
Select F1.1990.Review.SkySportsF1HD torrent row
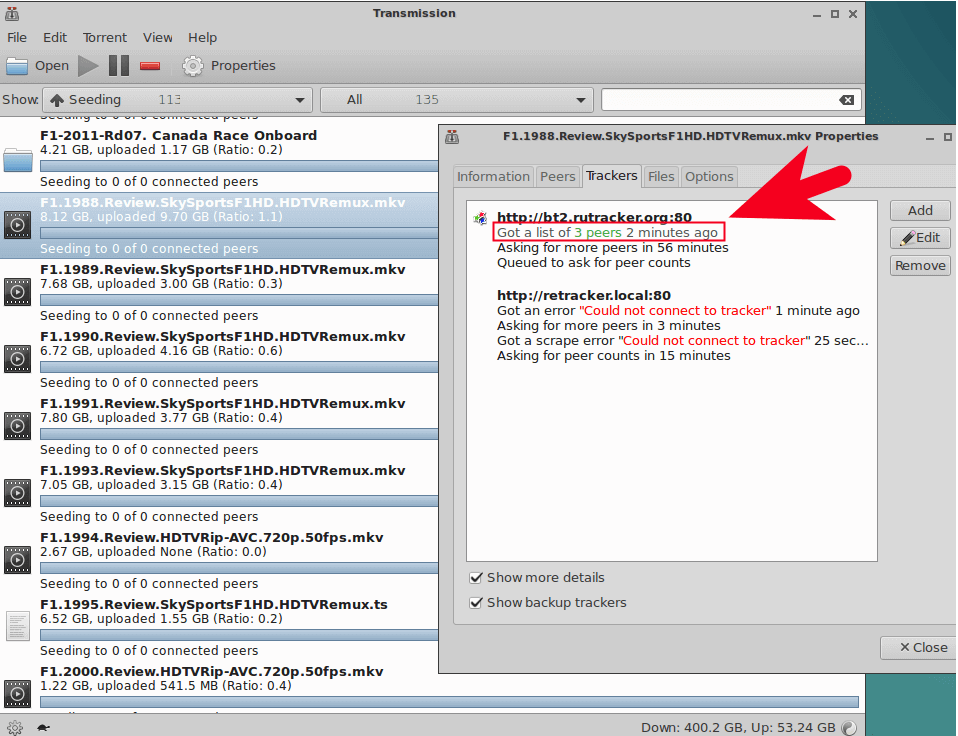pyautogui.click(x=219, y=360)
